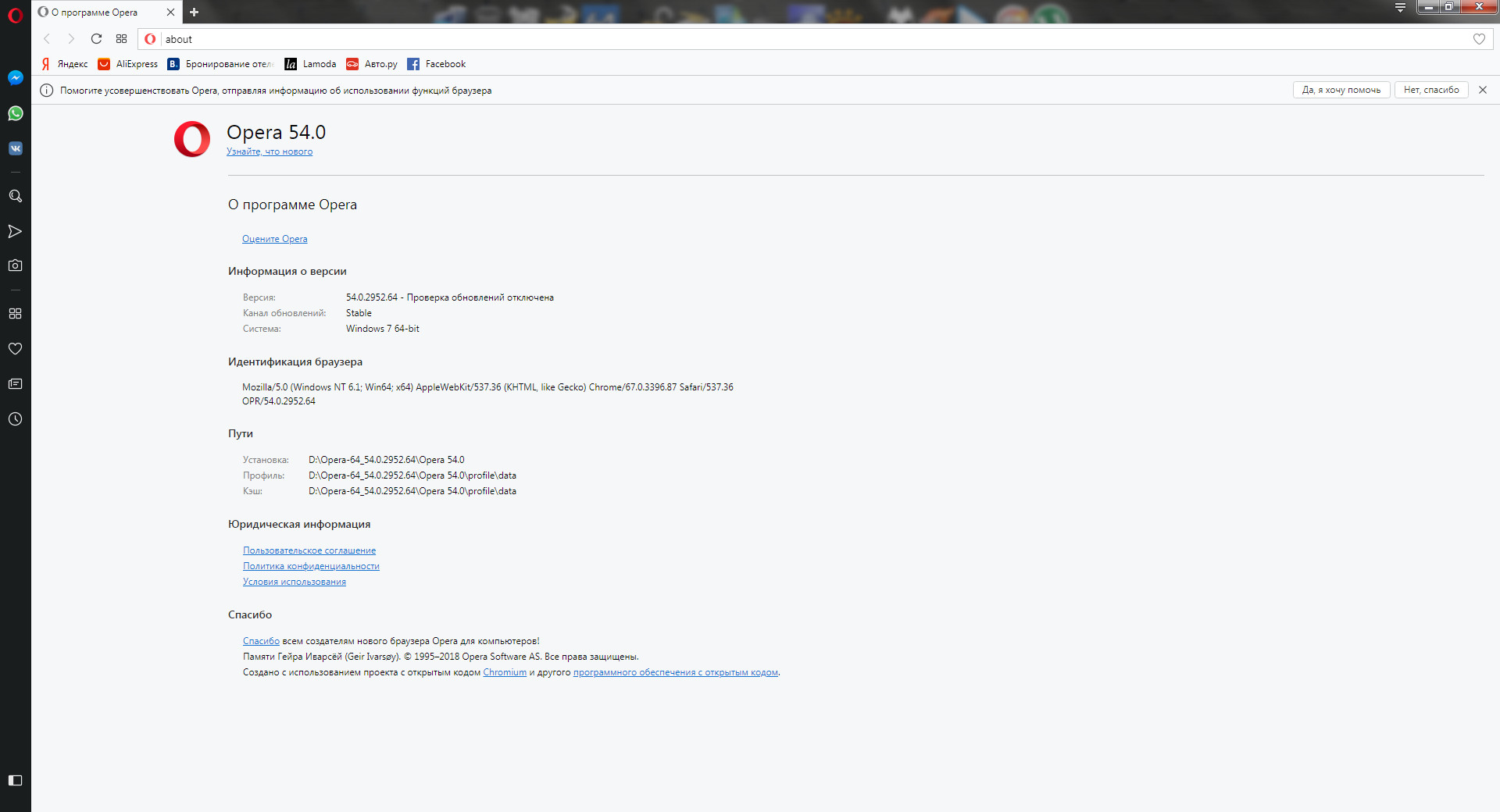Select the 'О программе Opera' tab
The height and width of the screenshot is (812, 1500).
107,12
